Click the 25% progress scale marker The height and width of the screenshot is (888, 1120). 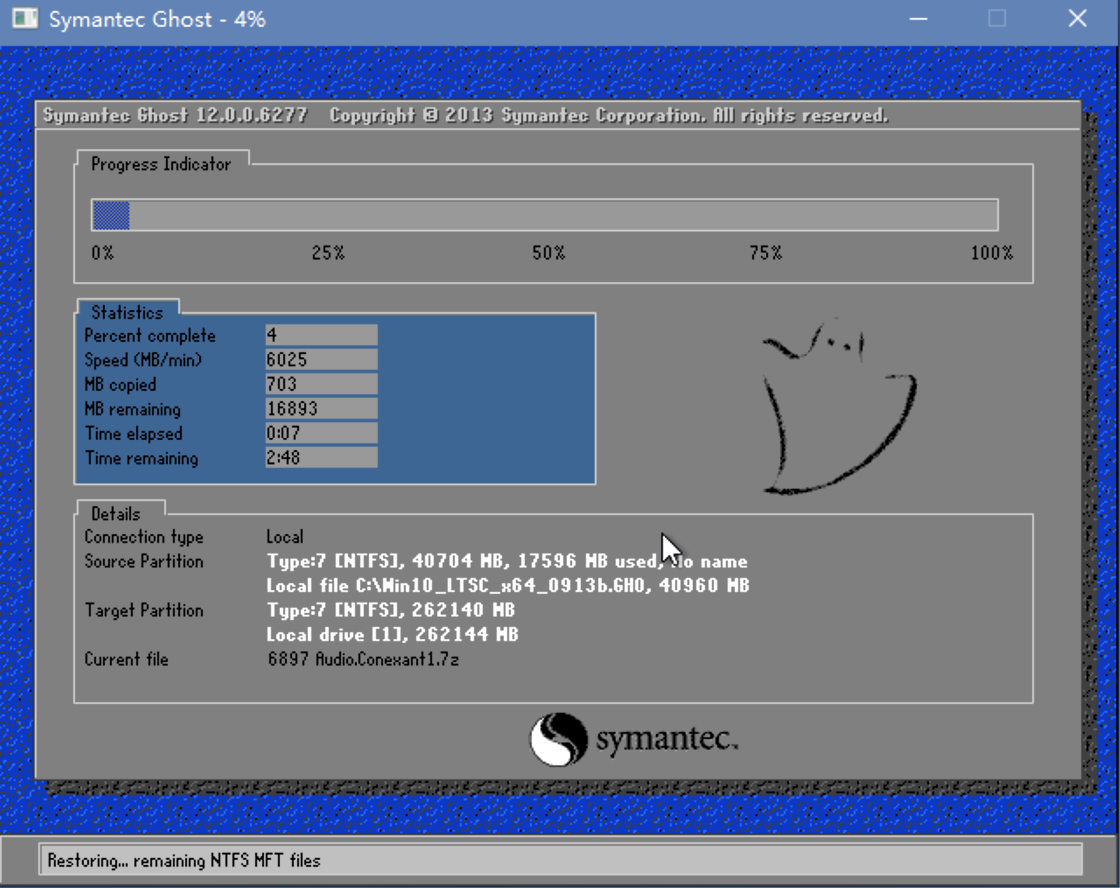tap(329, 253)
